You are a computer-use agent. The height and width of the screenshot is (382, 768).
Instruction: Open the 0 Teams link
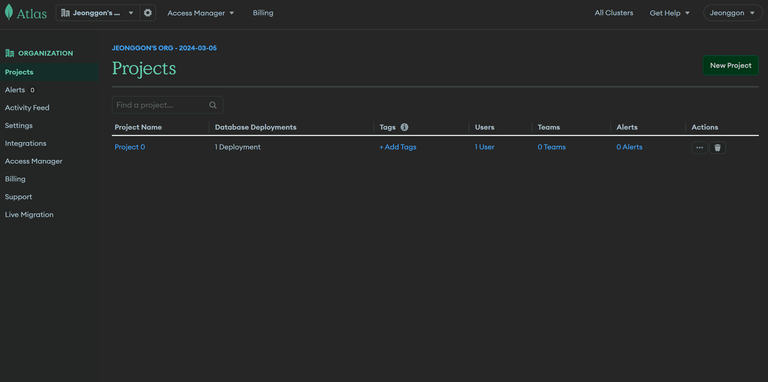tap(552, 147)
